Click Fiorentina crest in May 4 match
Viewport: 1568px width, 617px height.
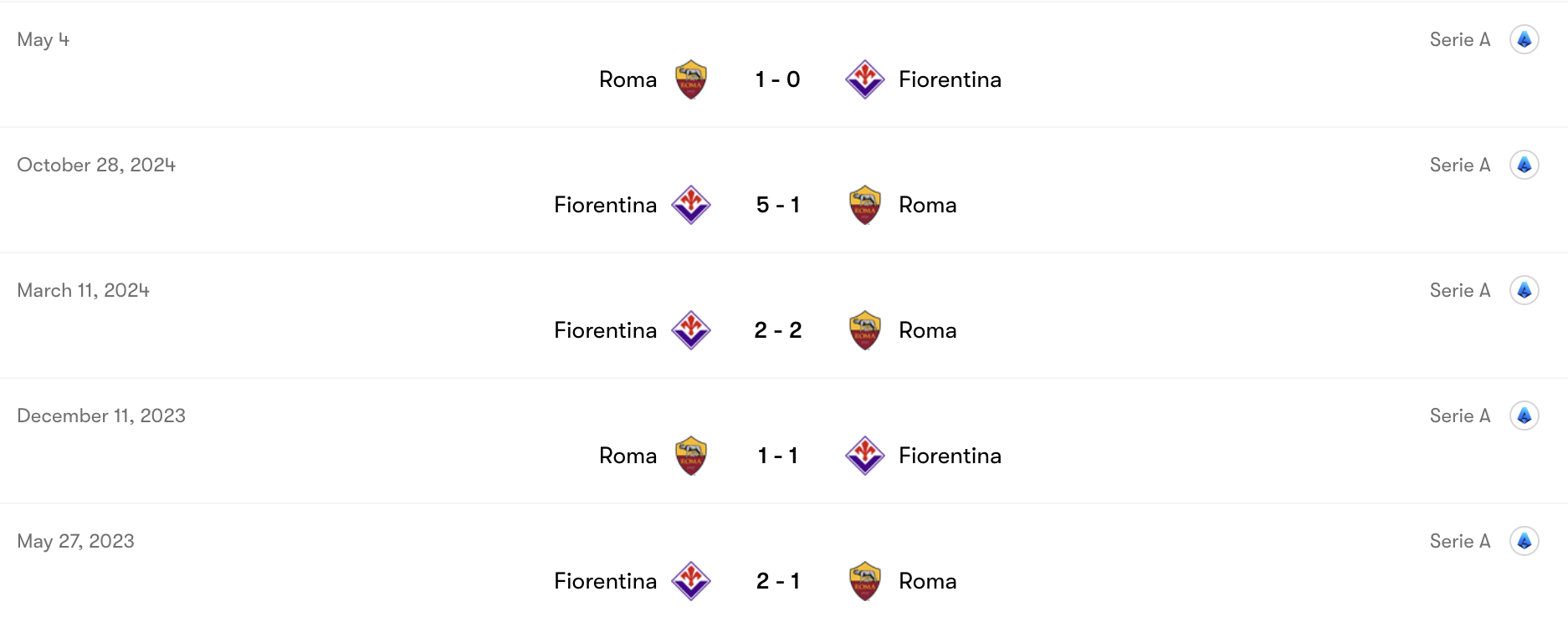[x=864, y=79]
